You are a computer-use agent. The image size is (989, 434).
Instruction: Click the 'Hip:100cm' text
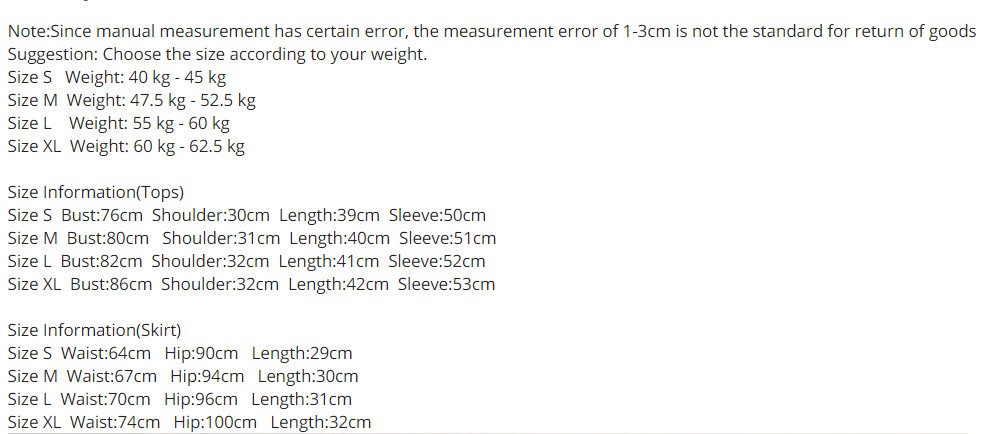click(x=215, y=422)
